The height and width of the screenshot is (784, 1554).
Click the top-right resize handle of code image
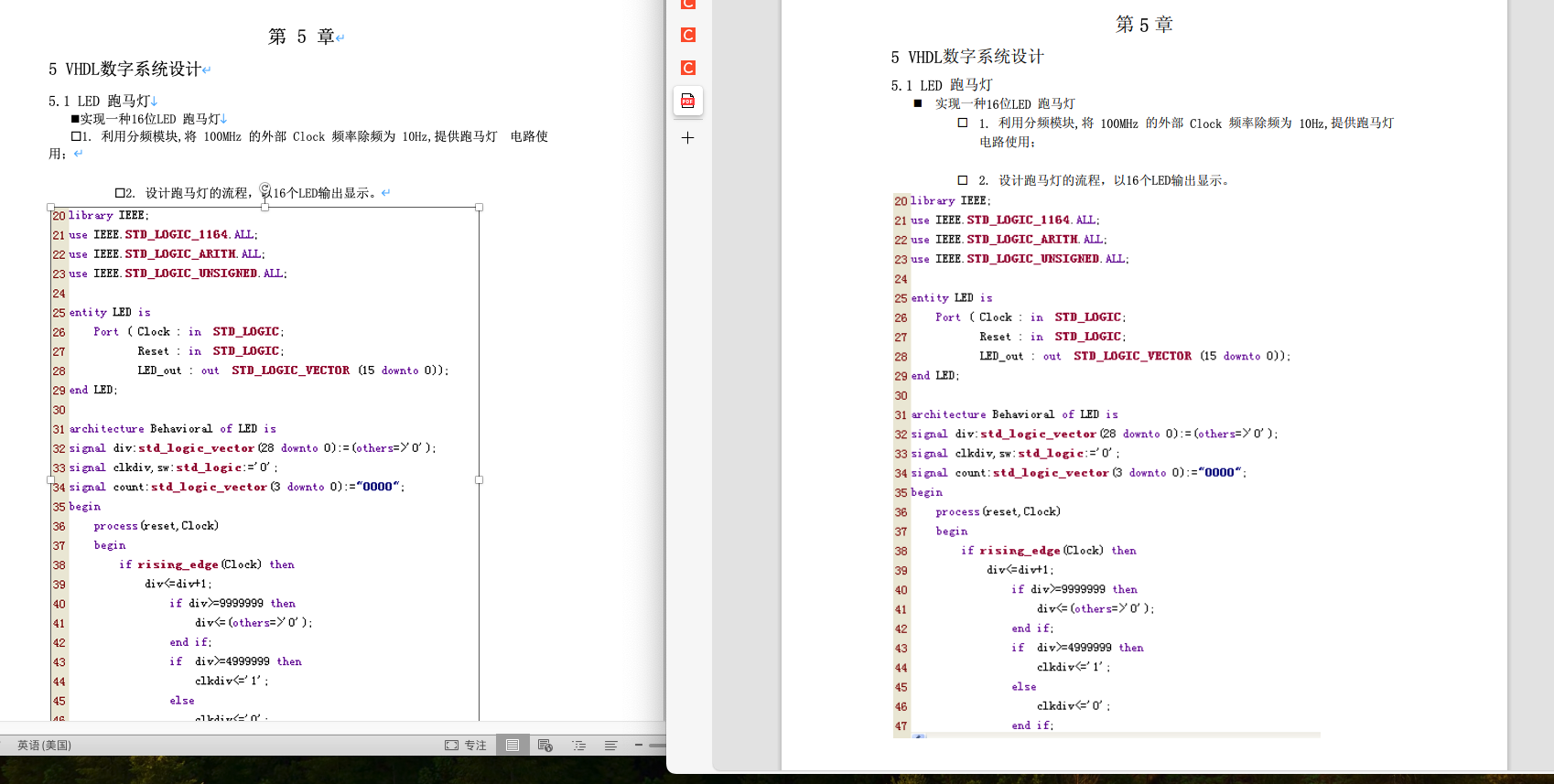[479, 208]
